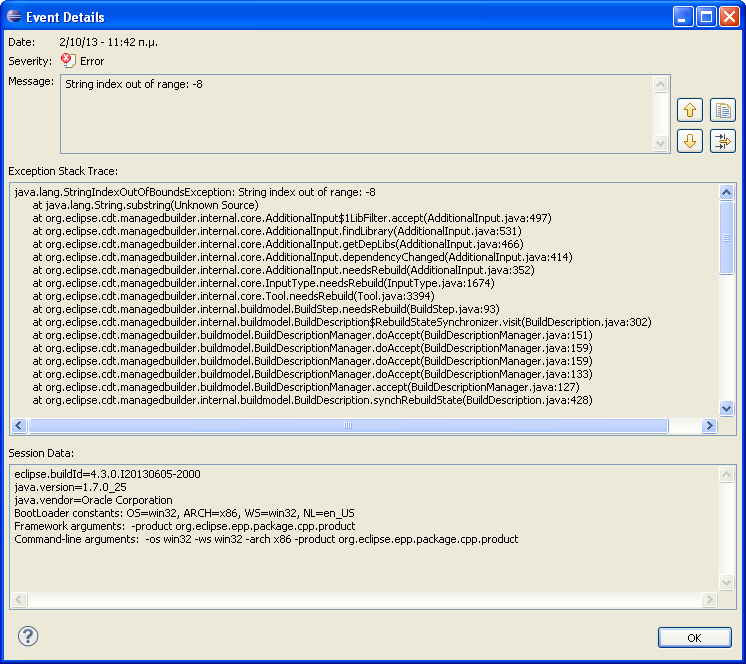
Task: Click the stack trace vertical scrollbar thumb
Action: pyautogui.click(x=726, y=238)
